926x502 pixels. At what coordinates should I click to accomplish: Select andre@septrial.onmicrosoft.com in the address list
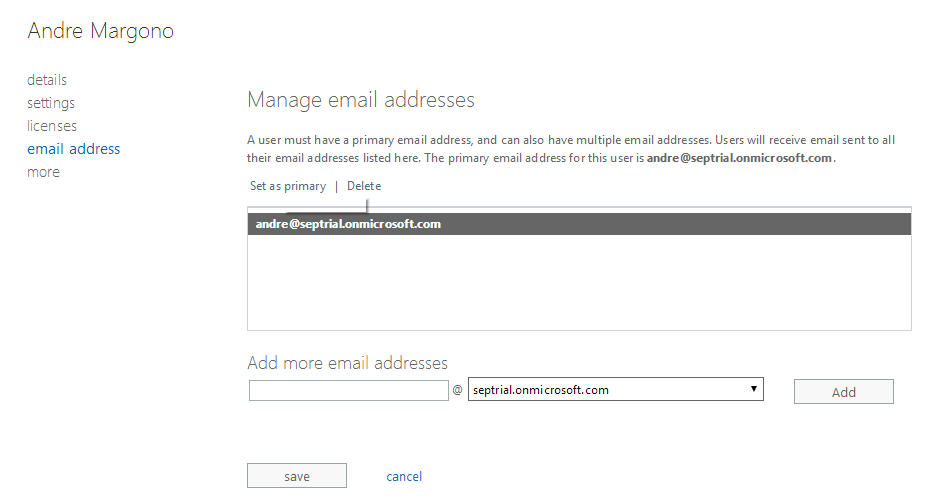348,224
